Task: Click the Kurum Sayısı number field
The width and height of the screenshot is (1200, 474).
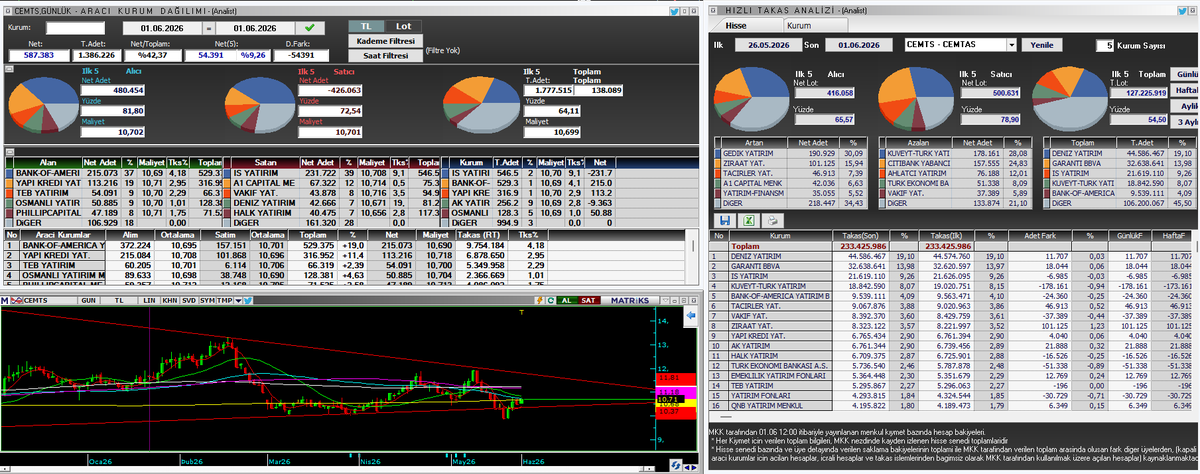Action: (x=1105, y=45)
